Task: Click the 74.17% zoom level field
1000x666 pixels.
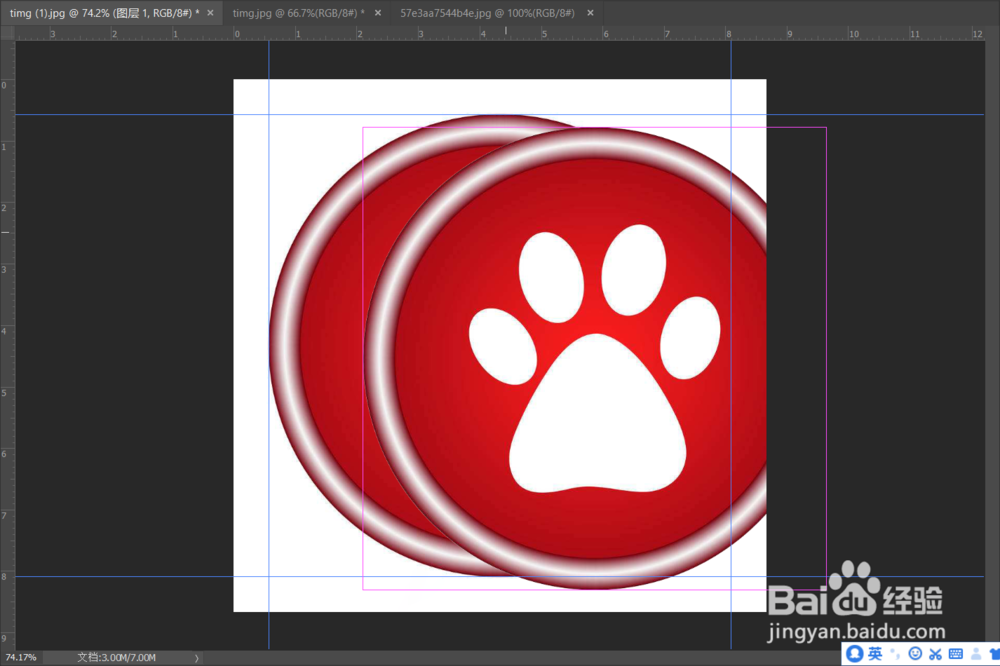Action: click(x=21, y=657)
